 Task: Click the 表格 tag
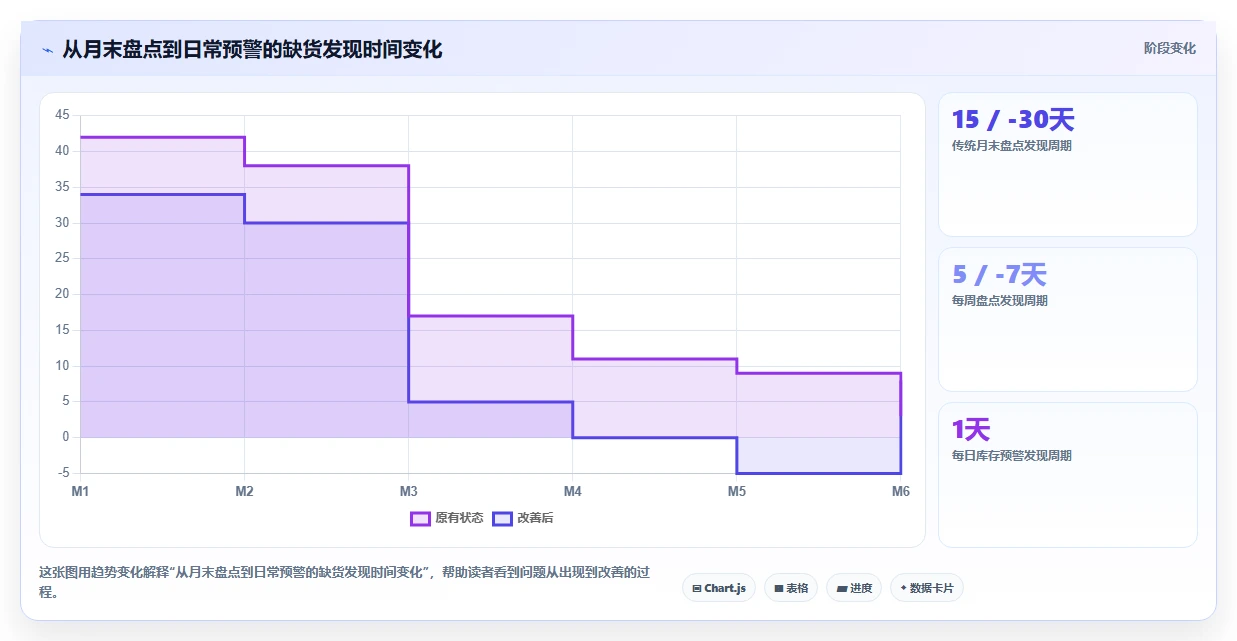pyautogui.click(x=791, y=588)
